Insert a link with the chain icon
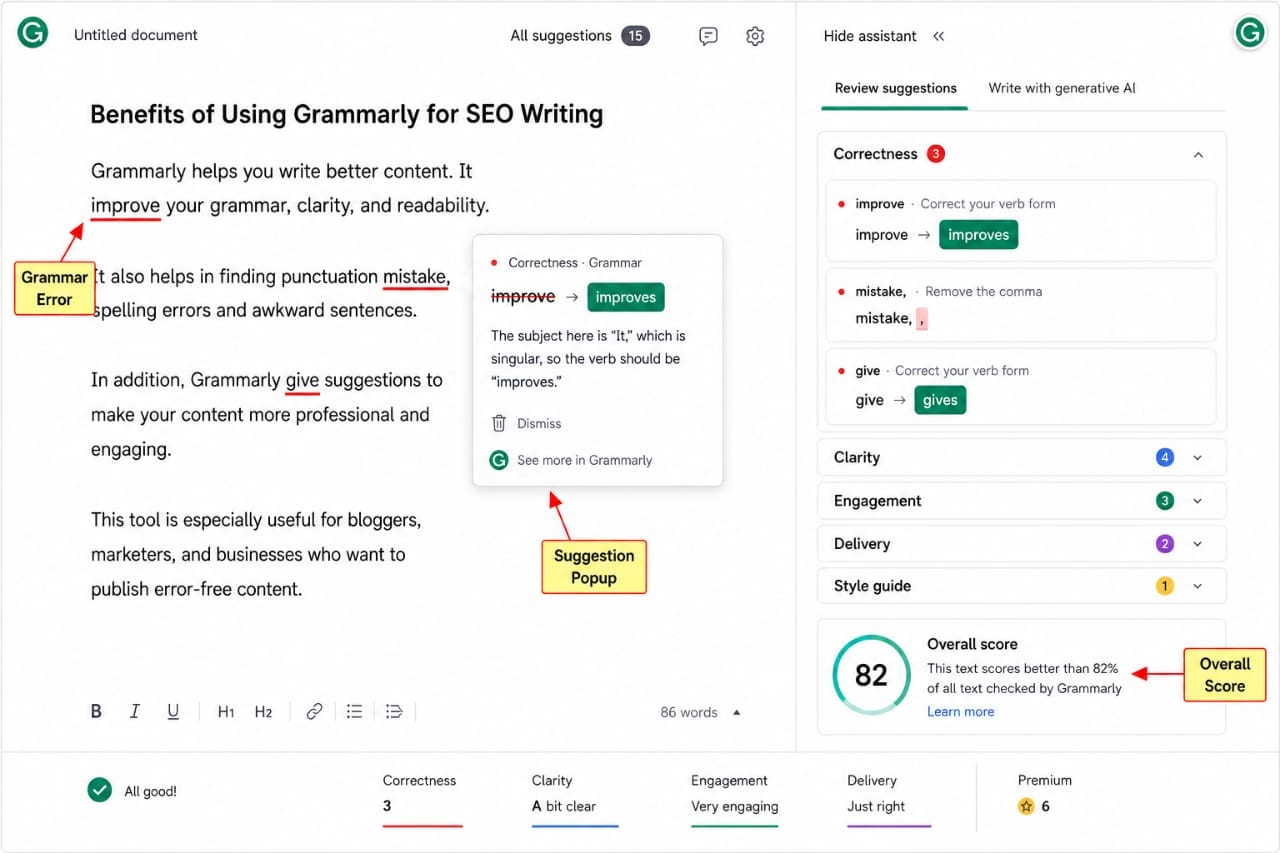This screenshot has width=1280, height=853. pyautogui.click(x=314, y=712)
